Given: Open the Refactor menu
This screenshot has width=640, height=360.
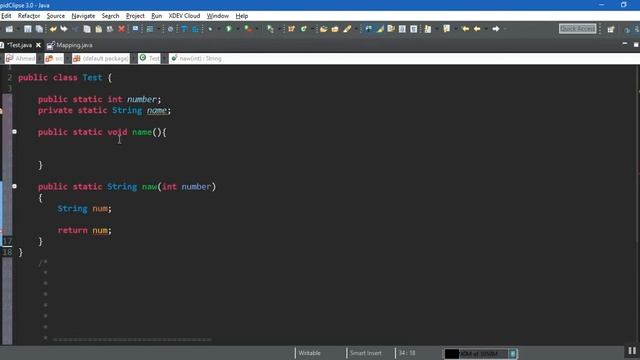Looking at the screenshot, I should 29,16.
